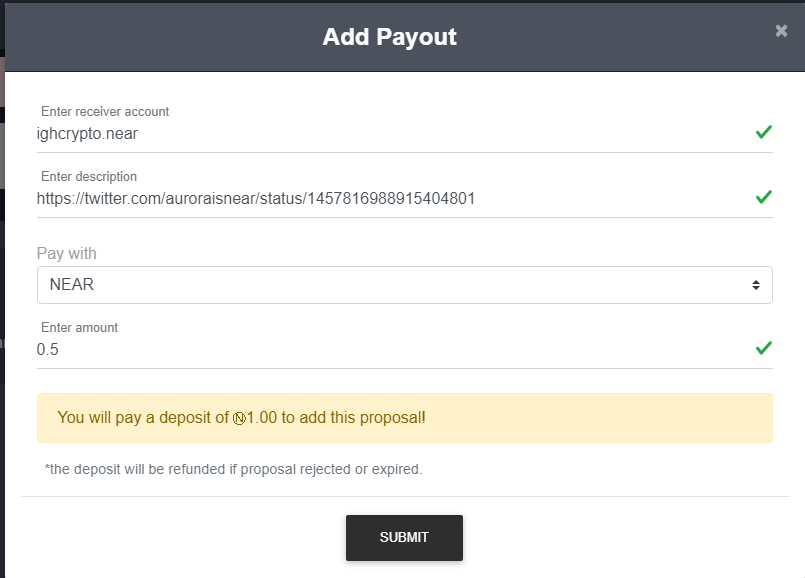Viewport: 805px width, 578px height.
Task: Click green checkmark beside description field
Action: pos(763,197)
